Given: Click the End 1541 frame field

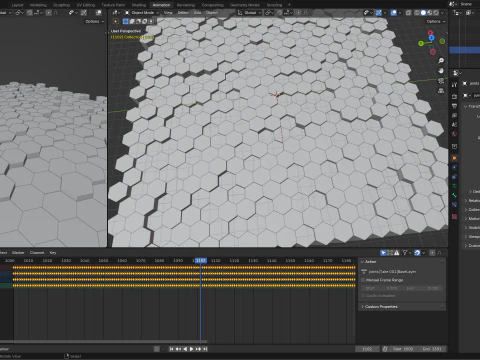Looking at the screenshot, I should coord(432,349).
